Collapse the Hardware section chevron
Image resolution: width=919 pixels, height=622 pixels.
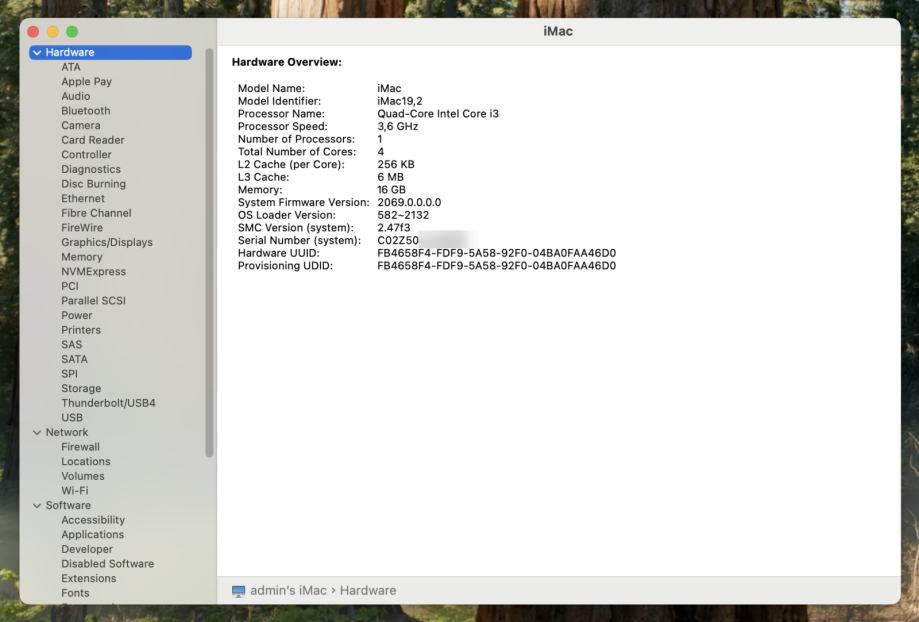click(37, 53)
